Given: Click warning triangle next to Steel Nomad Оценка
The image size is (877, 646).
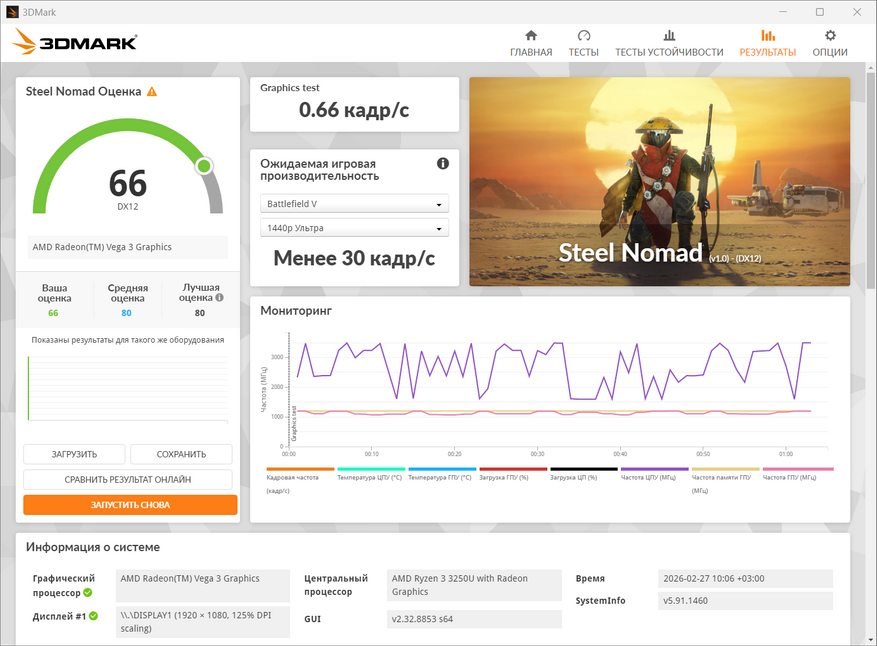Looking at the screenshot, I should [x=152, y=92].
